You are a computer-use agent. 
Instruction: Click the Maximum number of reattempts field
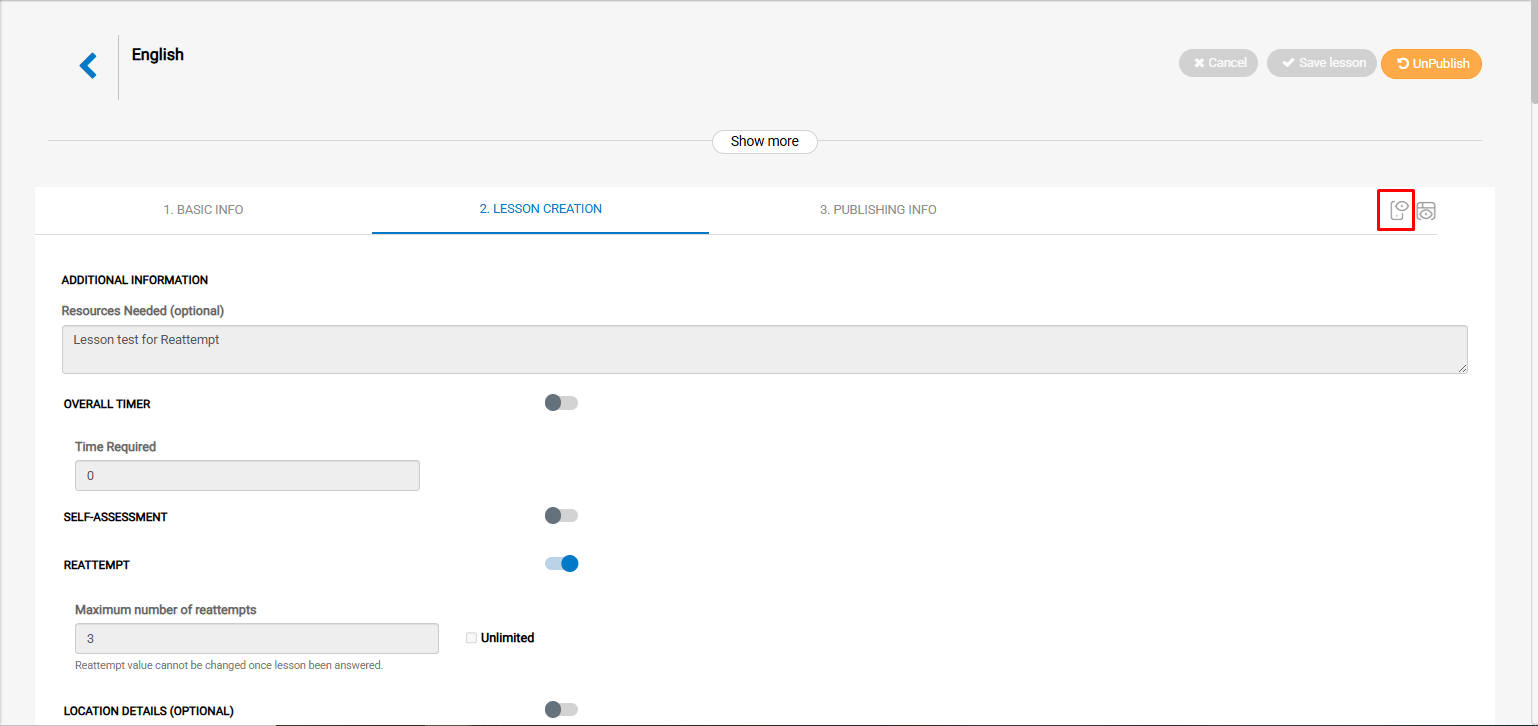click(x=256, y=639)
